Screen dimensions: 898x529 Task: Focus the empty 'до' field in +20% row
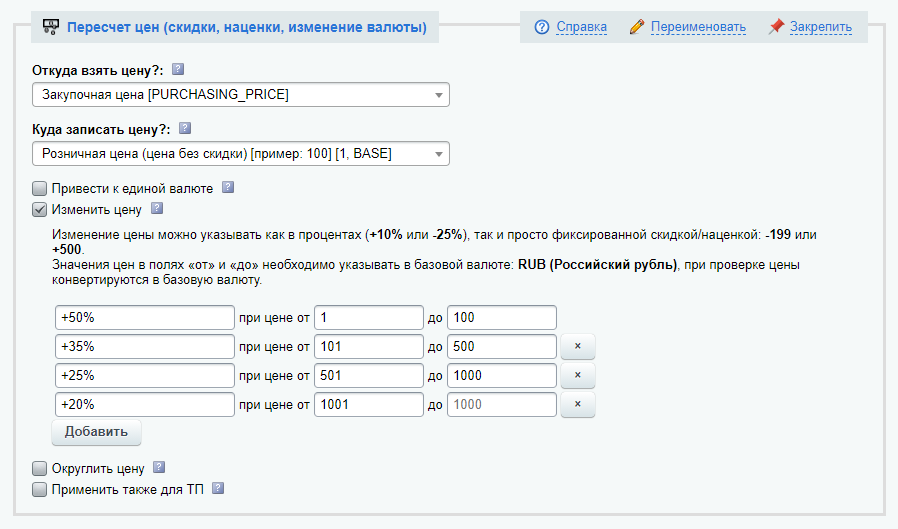pyautogui.click(x=501, y=405)
